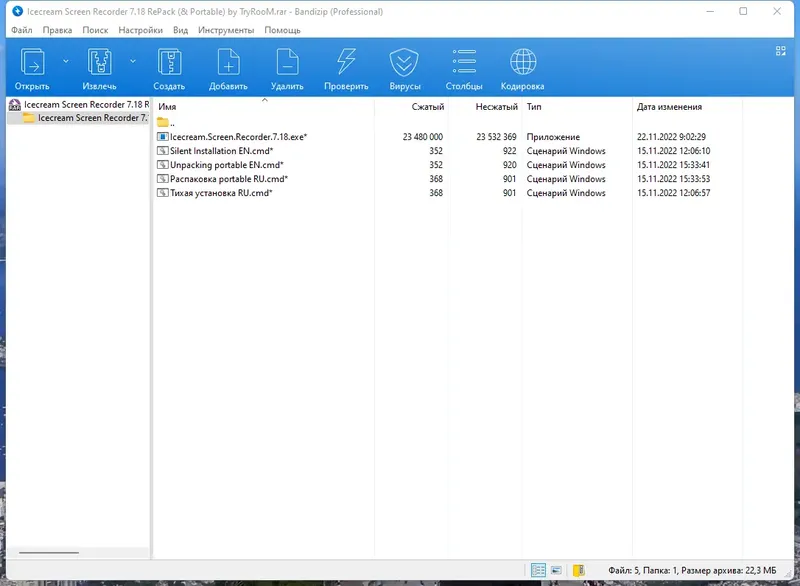Maximize the Bandizip window
Image resolution: width=800 pixels, height=586 pixels.
click(743, 11)
